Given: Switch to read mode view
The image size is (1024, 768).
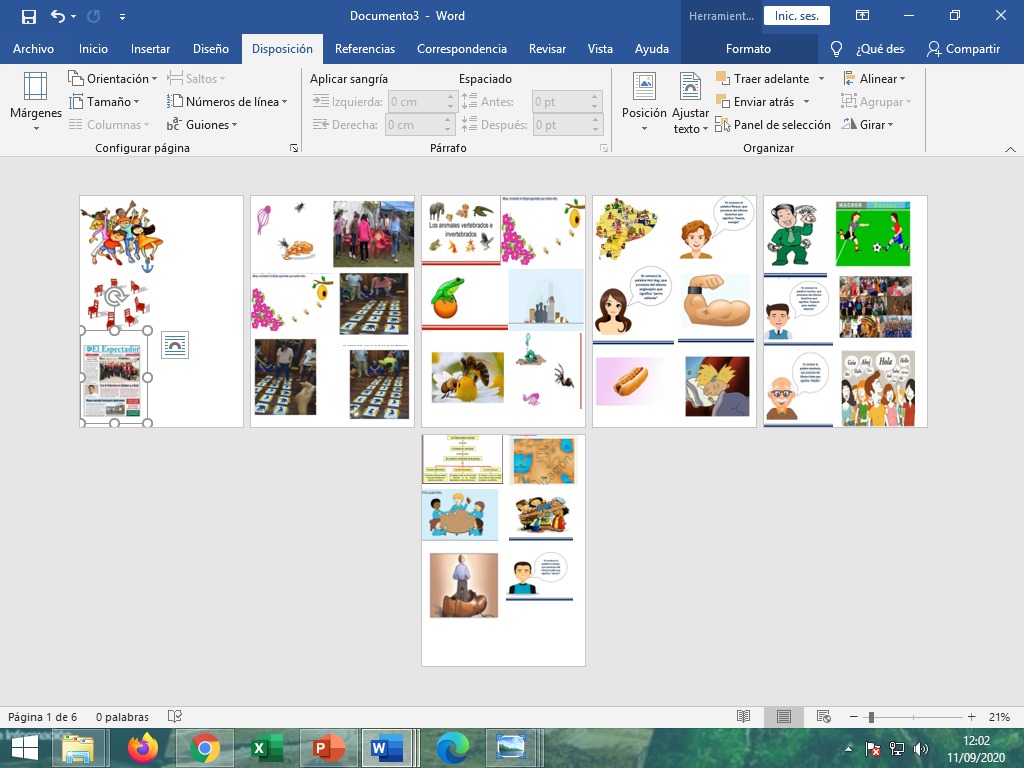Looking at the screenshot, I should [743, 717].
